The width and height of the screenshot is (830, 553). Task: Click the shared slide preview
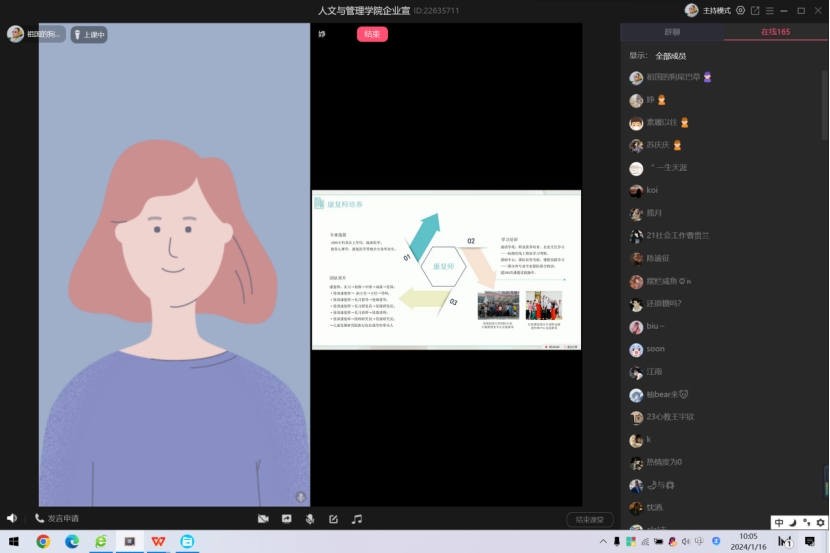(446, 270)
